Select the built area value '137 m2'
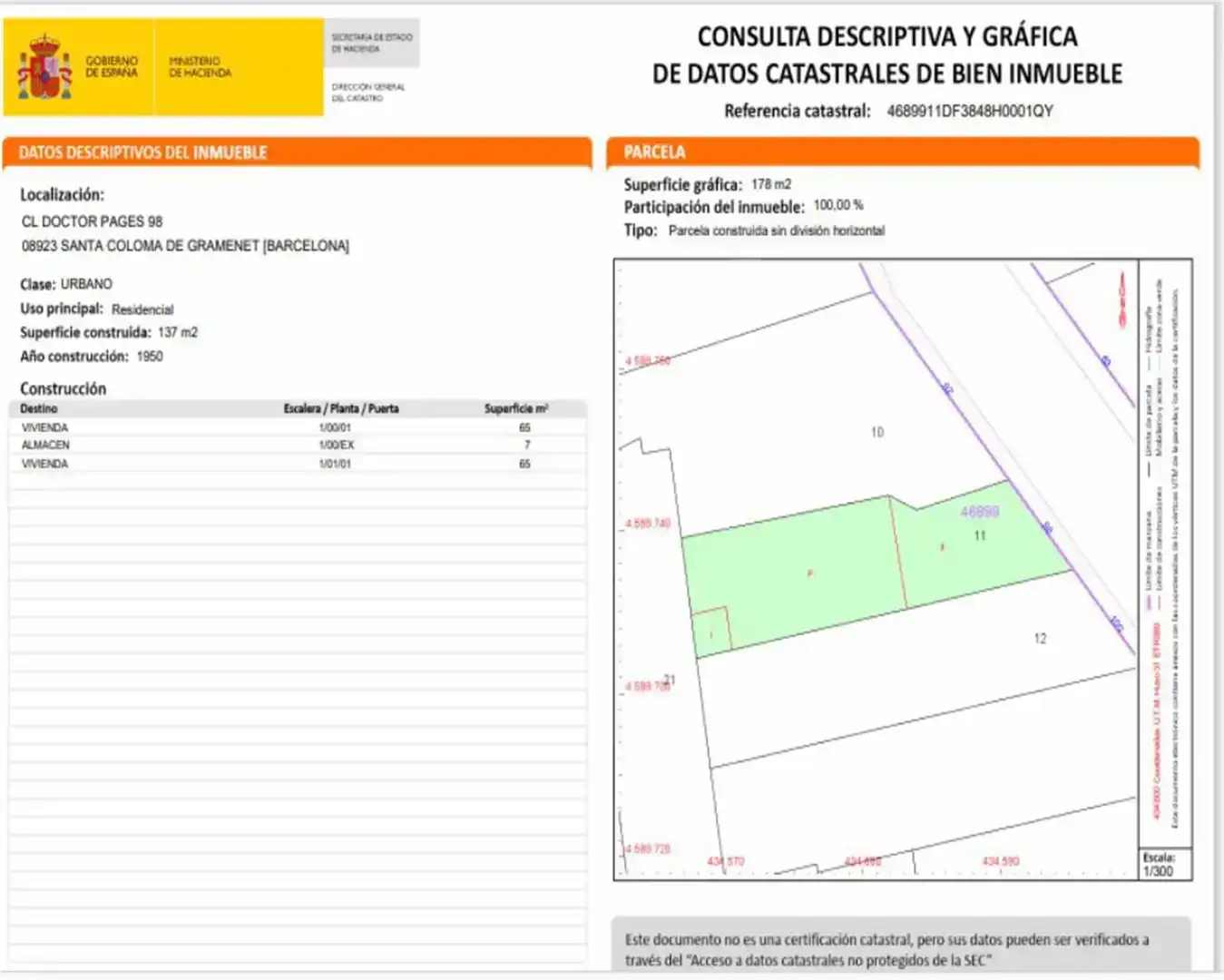 (178, 332)
